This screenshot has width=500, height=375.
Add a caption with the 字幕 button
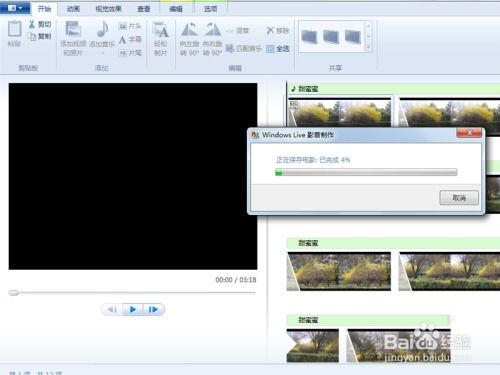click(130, 39)
